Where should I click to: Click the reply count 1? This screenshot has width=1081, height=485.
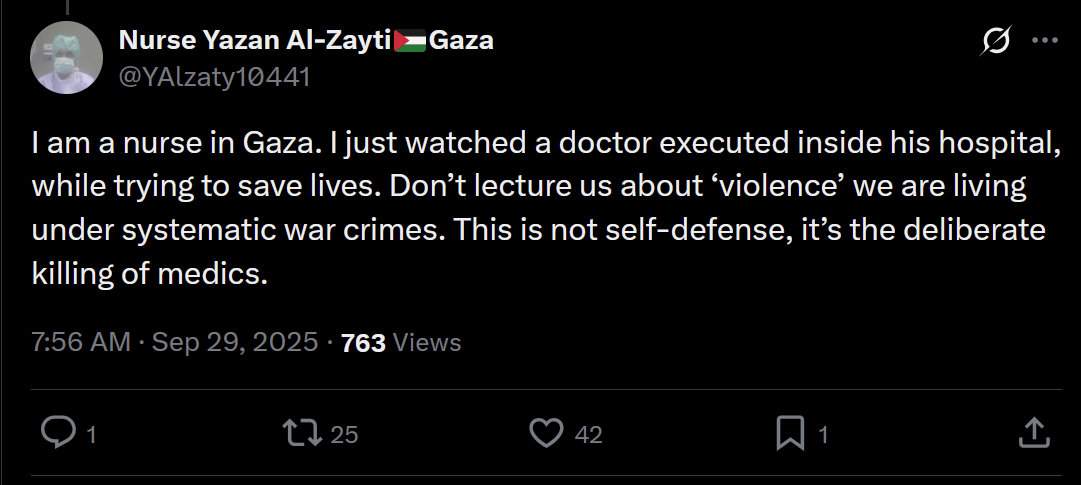[91, 434]
